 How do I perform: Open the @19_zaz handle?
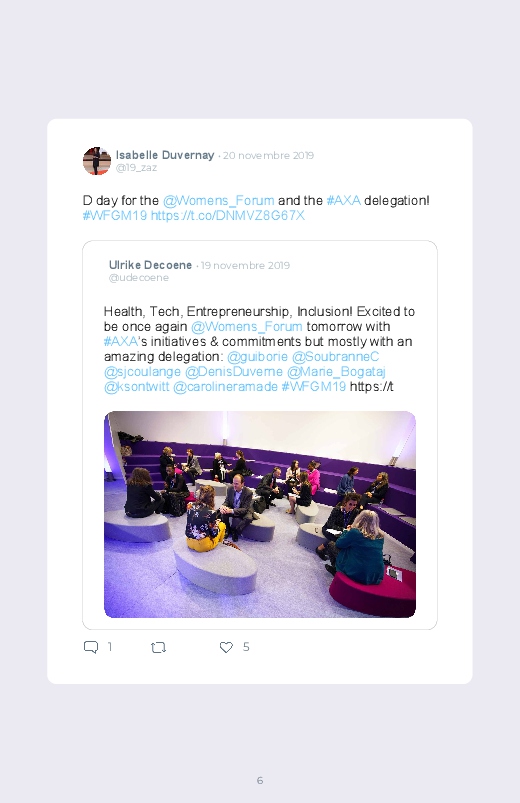click(136, 168)
